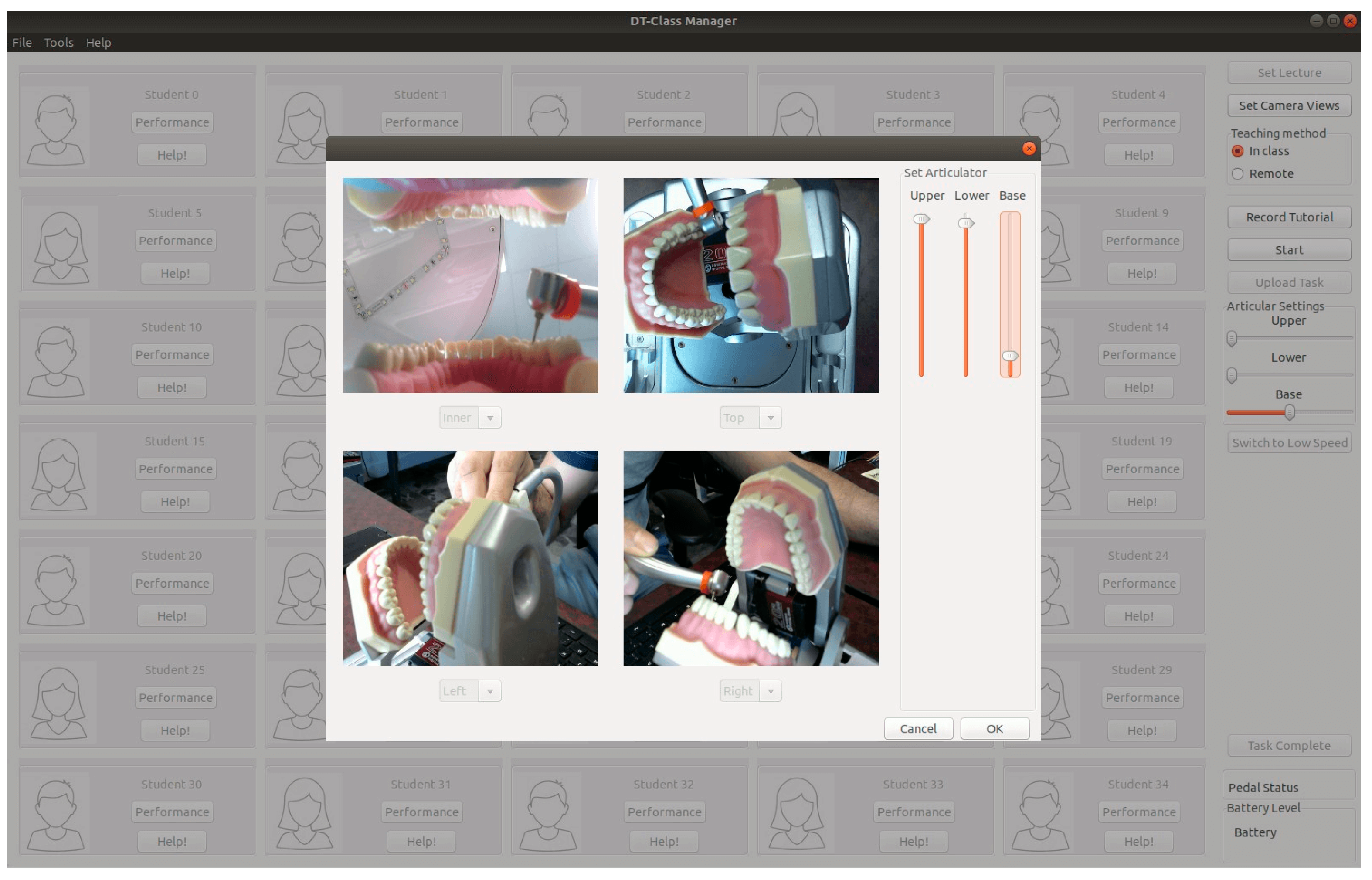Click the Right camera view thumbnail

(751, 558)
